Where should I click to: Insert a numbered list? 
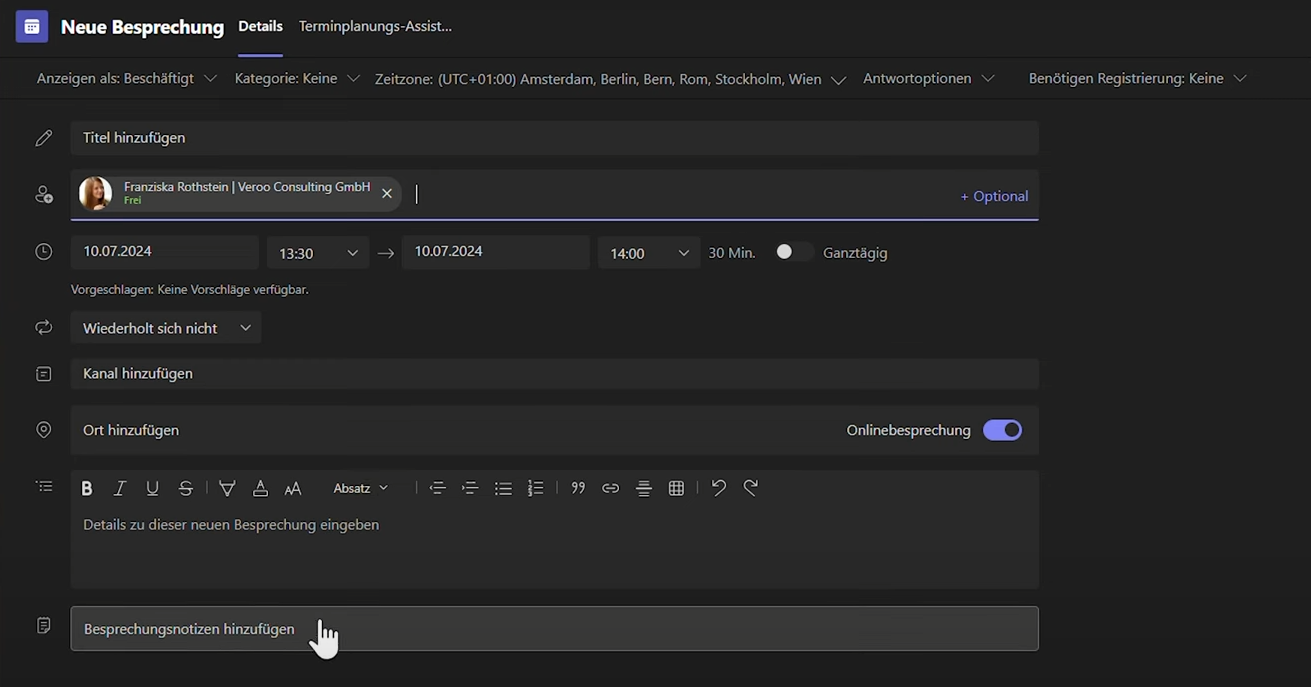(x=536, y=488)
